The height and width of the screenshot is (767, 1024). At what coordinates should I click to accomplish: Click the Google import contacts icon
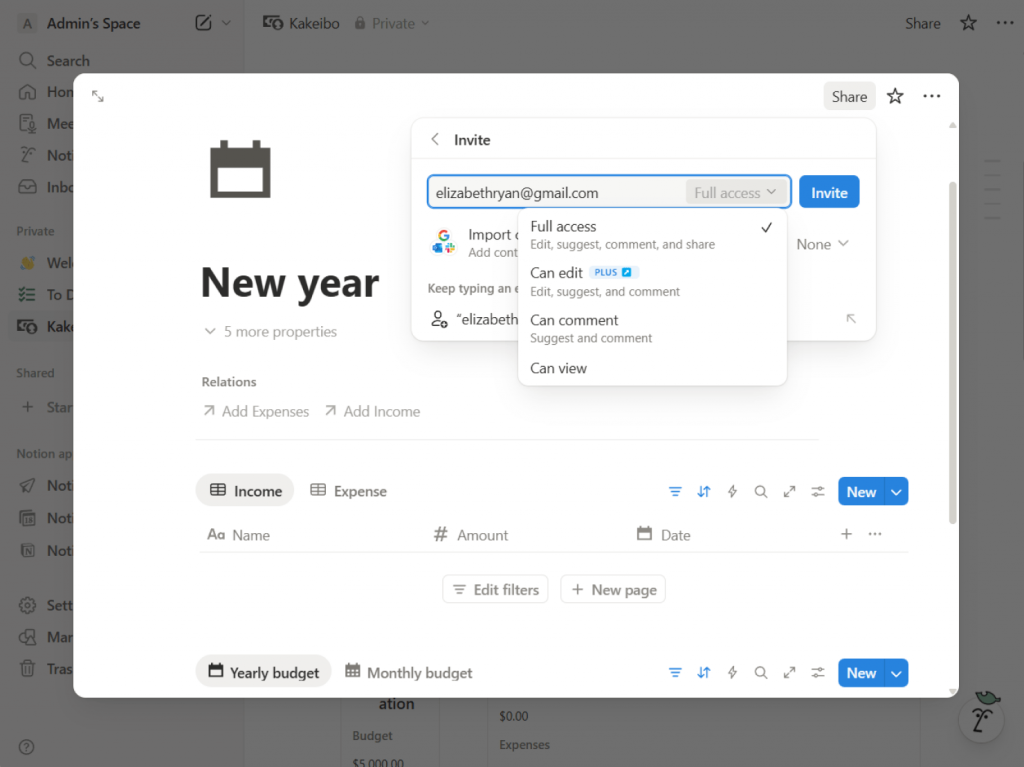pyautogui.click(x=443, y=242)
